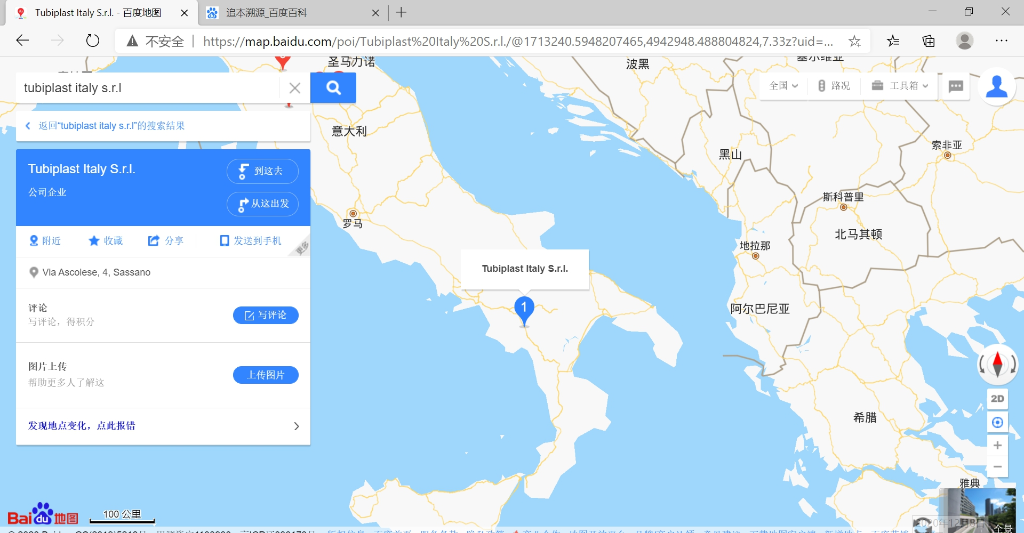Toggle the 2D map view mode
The height and width of the screenshot is (533, 1024).
[x=997, y=398]
